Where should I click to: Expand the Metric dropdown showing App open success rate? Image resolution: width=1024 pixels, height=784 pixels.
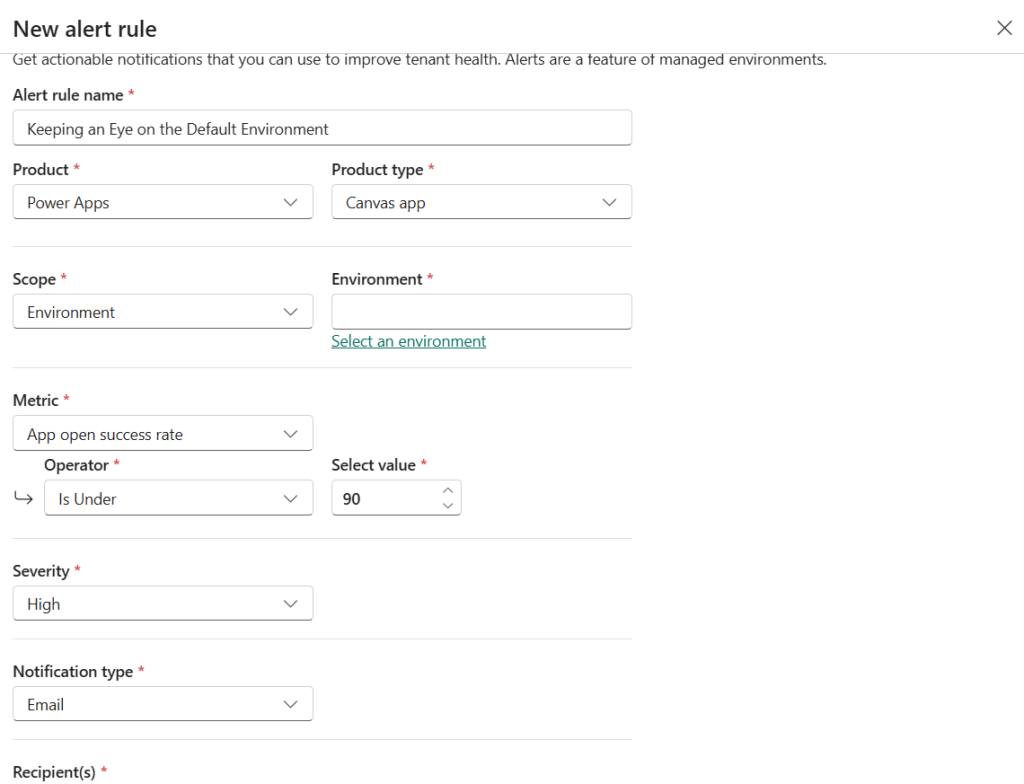point(162,434)
